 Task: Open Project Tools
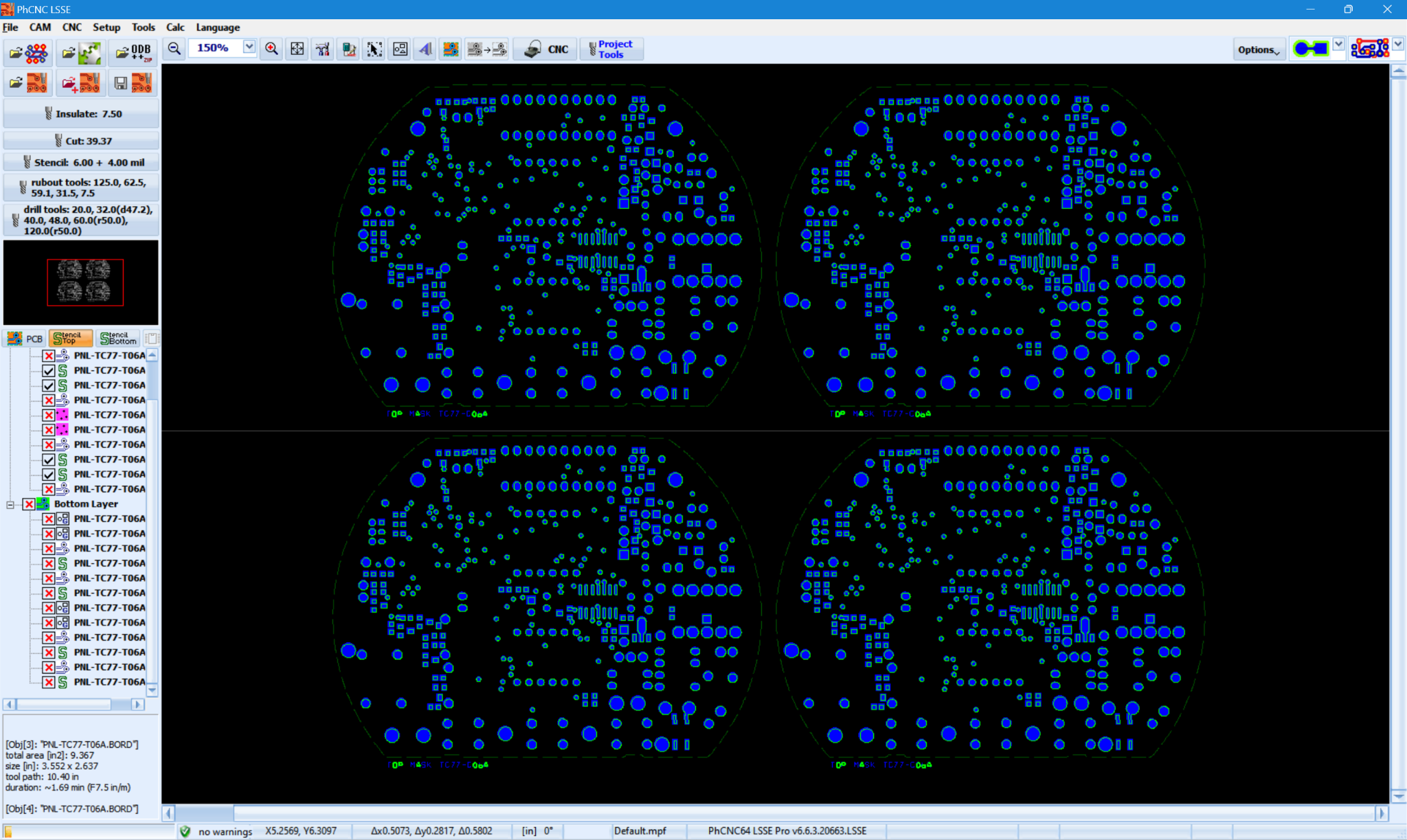pos(612,49)
